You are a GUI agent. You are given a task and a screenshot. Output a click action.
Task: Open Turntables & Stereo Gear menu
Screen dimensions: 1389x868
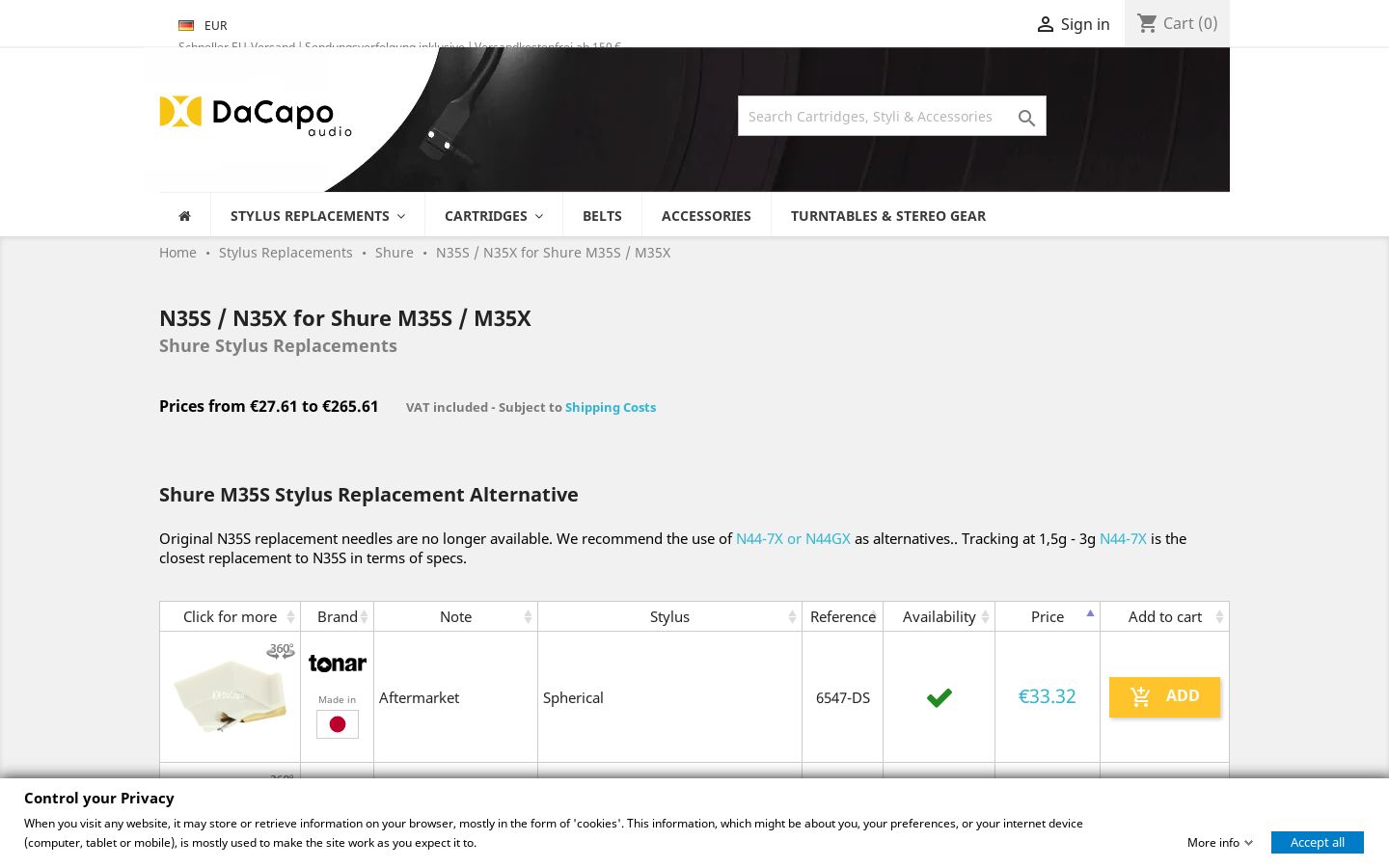click(888, 216)
